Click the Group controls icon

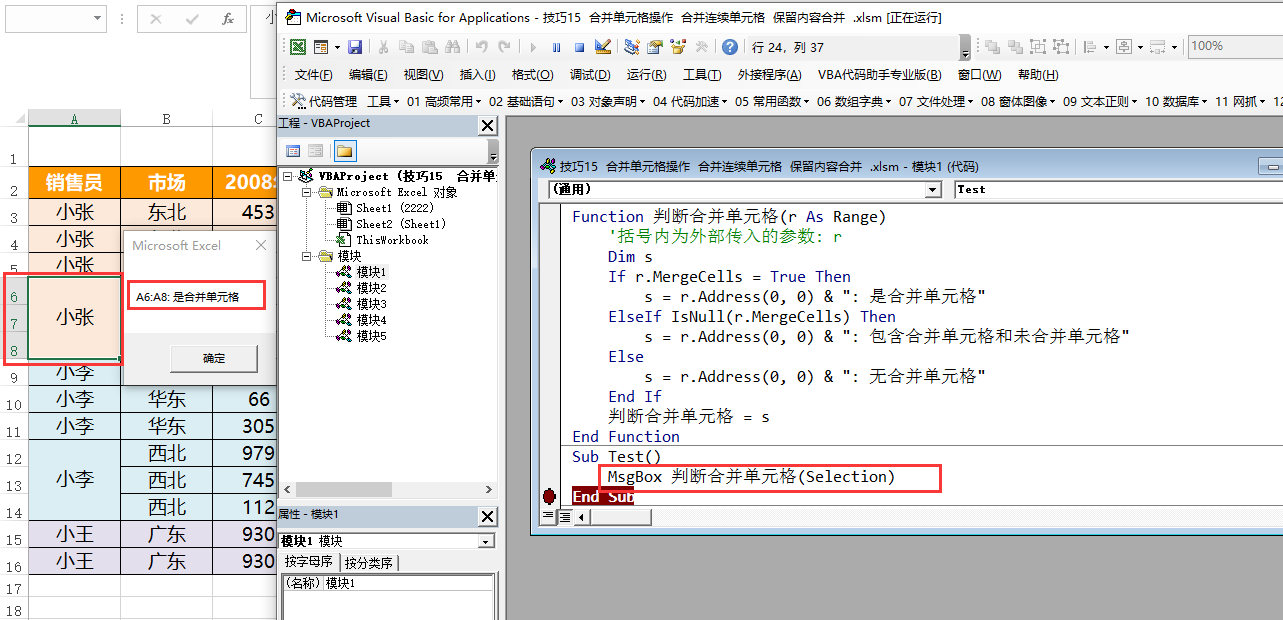[x=1039, y=47]
